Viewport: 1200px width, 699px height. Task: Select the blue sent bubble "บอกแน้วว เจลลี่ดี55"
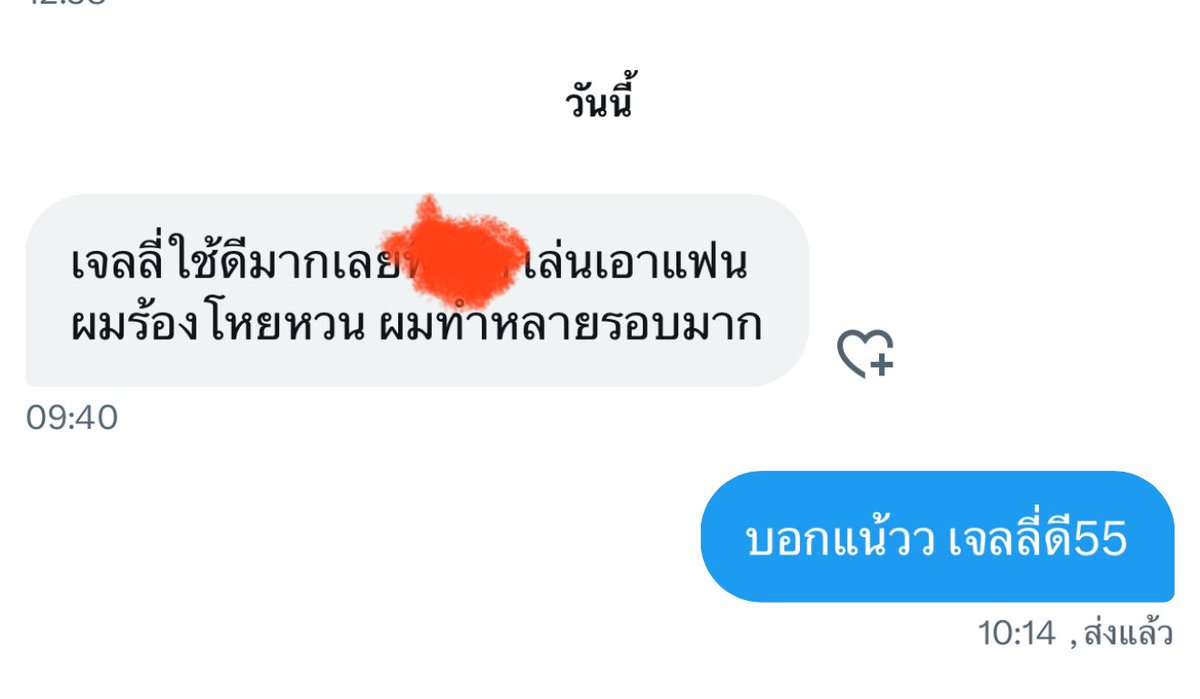pos(937,536)
